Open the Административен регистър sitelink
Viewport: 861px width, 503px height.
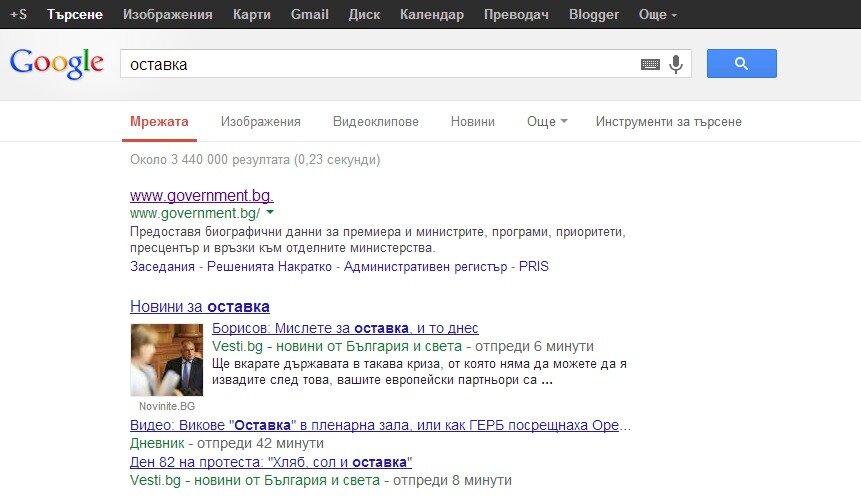click(x=426, y=267)
